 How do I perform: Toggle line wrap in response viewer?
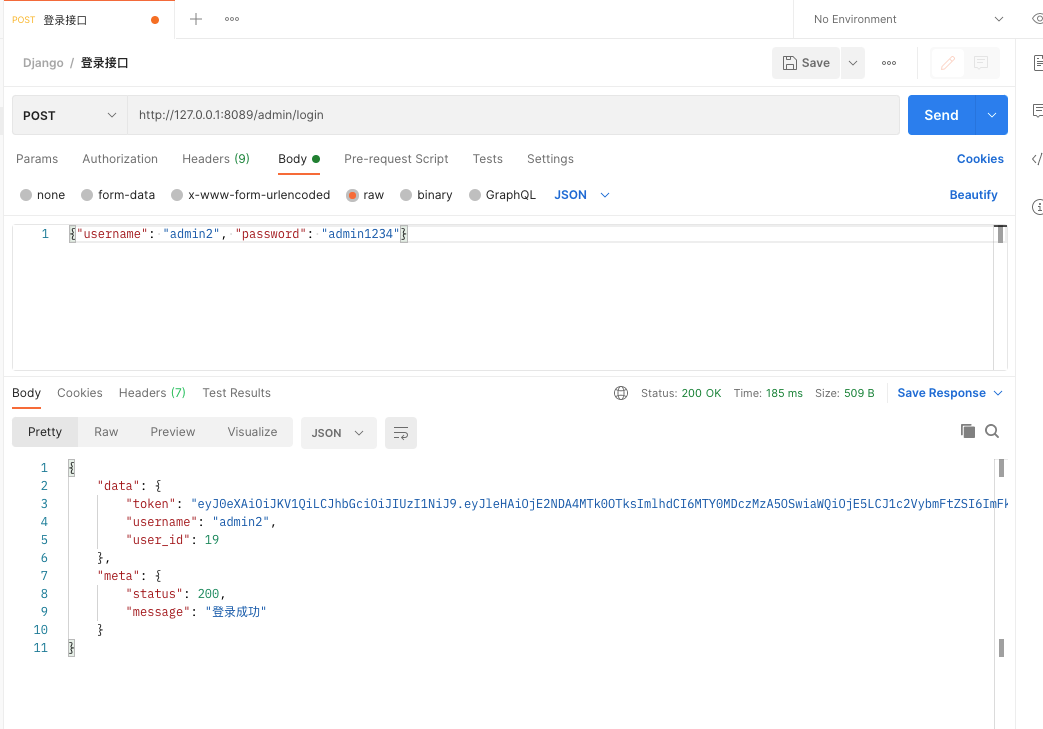coord(400,433)
